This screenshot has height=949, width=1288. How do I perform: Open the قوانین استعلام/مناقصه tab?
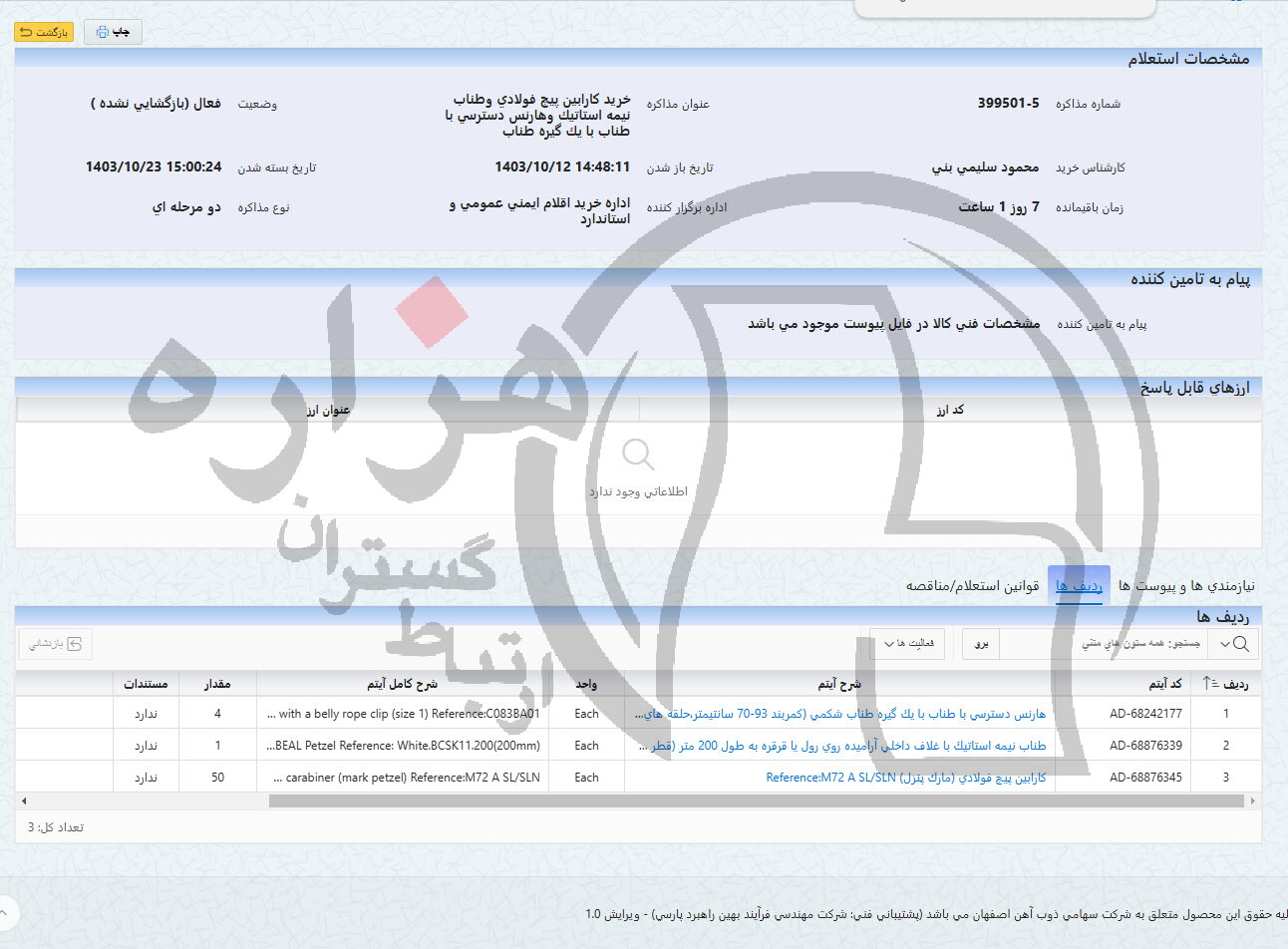972,586
